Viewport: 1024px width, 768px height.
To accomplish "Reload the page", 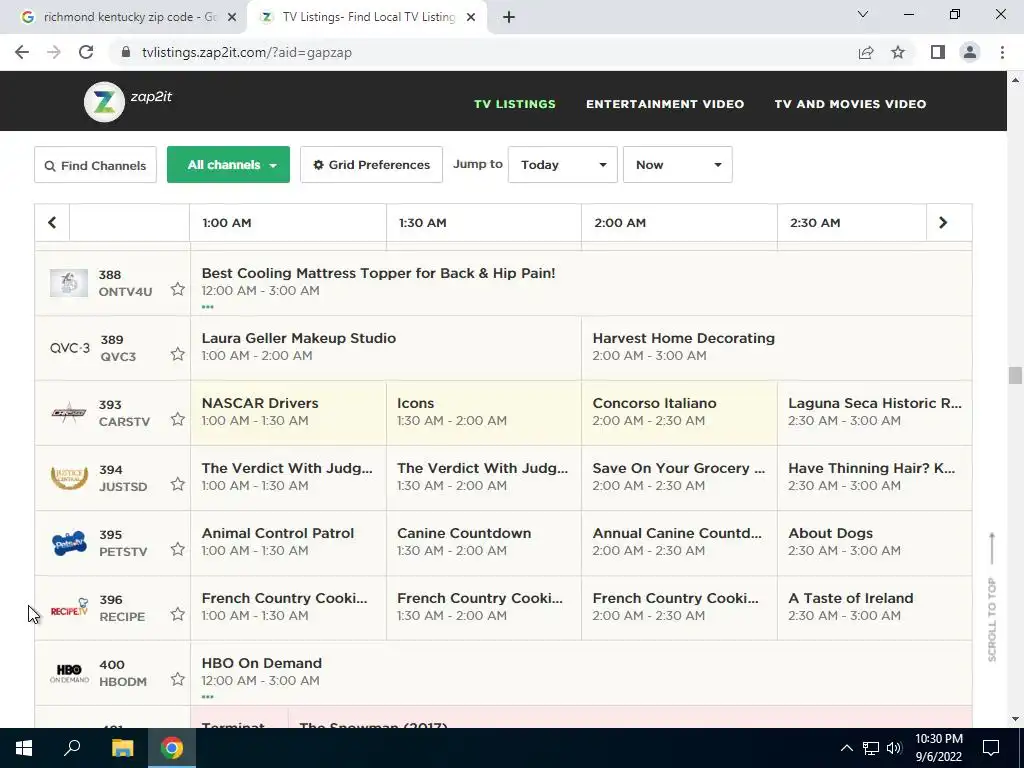I will click(86, 52).
